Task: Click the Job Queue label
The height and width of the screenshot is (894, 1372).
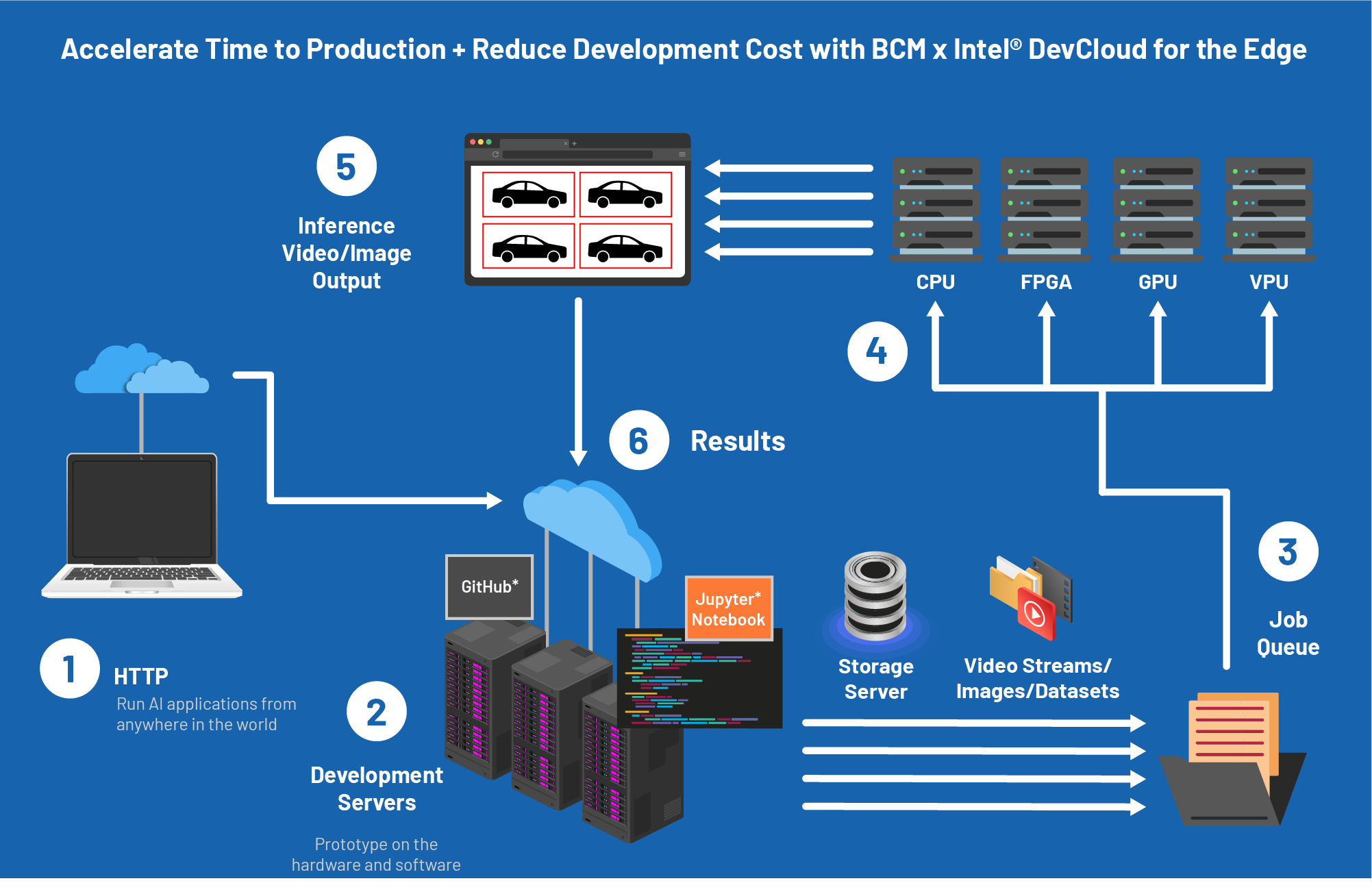Action: [1288, 634]
